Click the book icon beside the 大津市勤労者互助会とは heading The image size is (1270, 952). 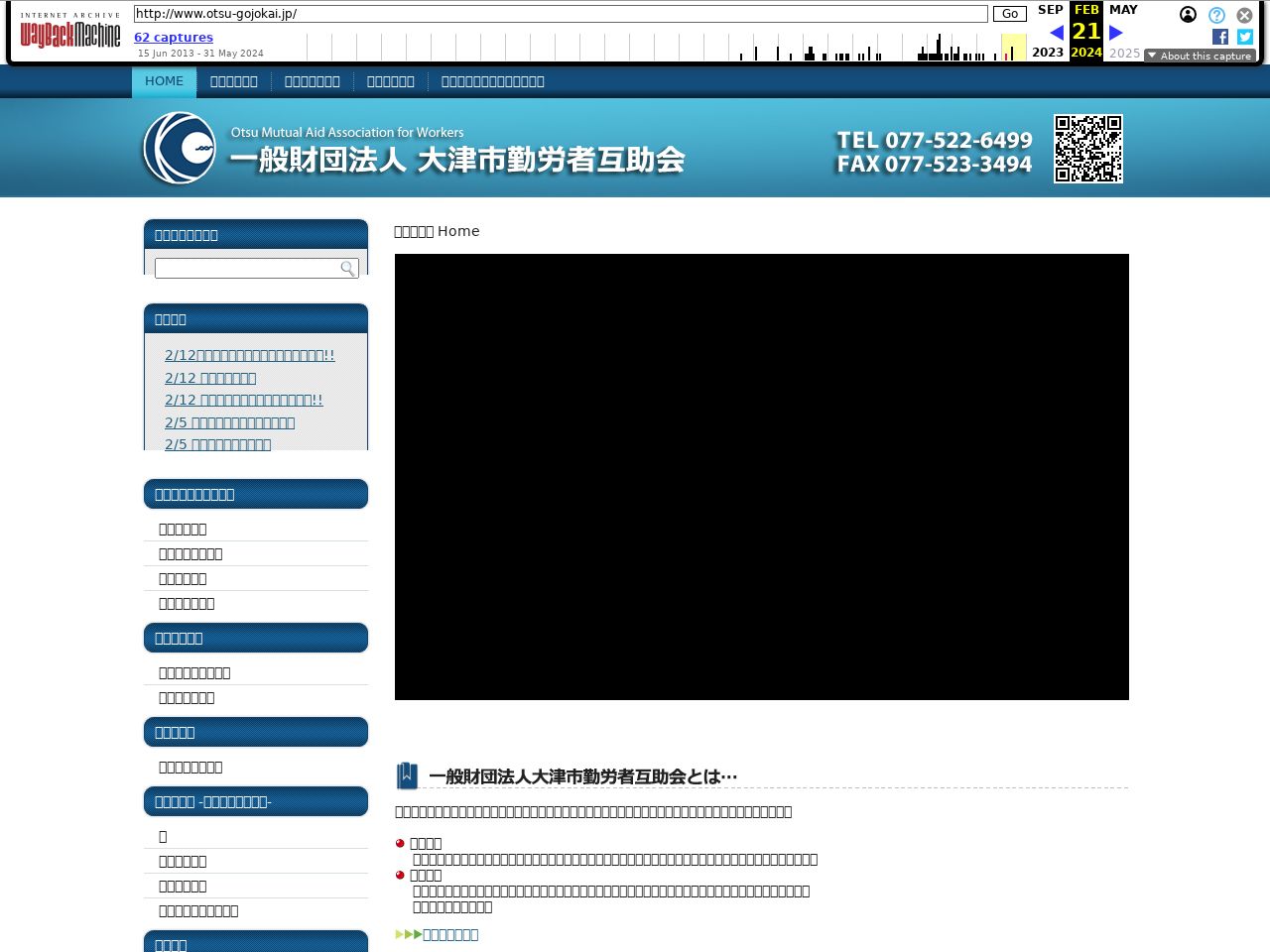407,775
